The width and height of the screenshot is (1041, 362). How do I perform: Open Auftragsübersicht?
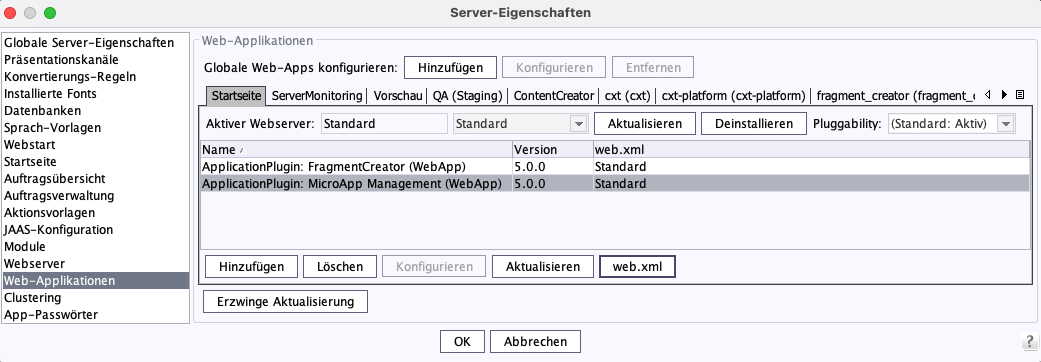point(96,179)
